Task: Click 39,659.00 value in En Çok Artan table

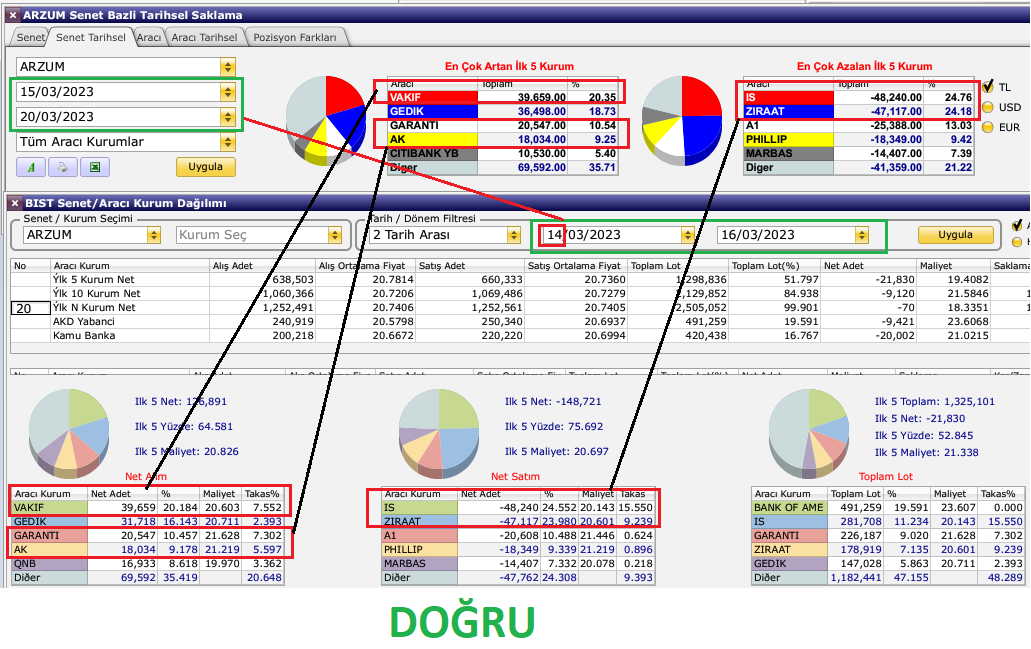Action: pyautogui.click(x=542, y=97)
